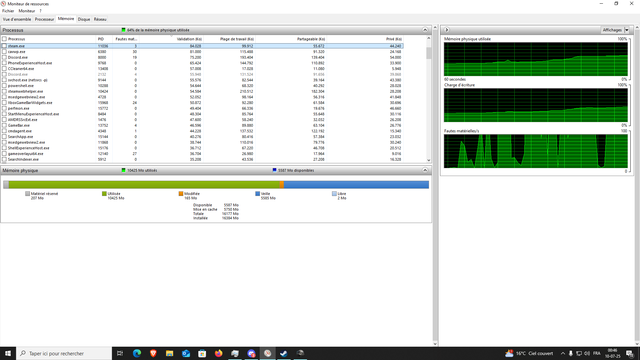Select the cmdagent.exe process row
640x360 pixels.
pos(203,131)
